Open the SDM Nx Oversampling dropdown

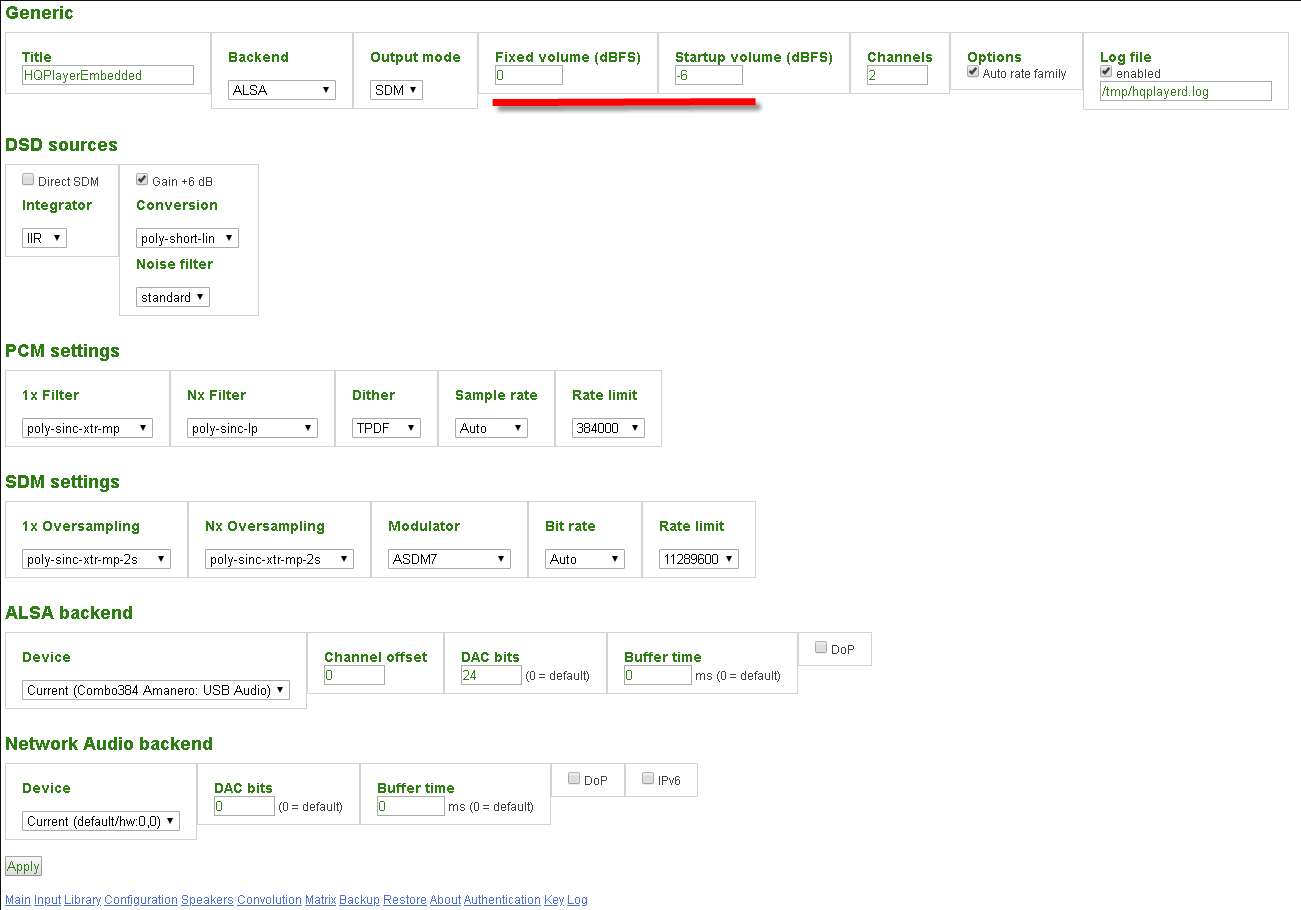point(279,559)
